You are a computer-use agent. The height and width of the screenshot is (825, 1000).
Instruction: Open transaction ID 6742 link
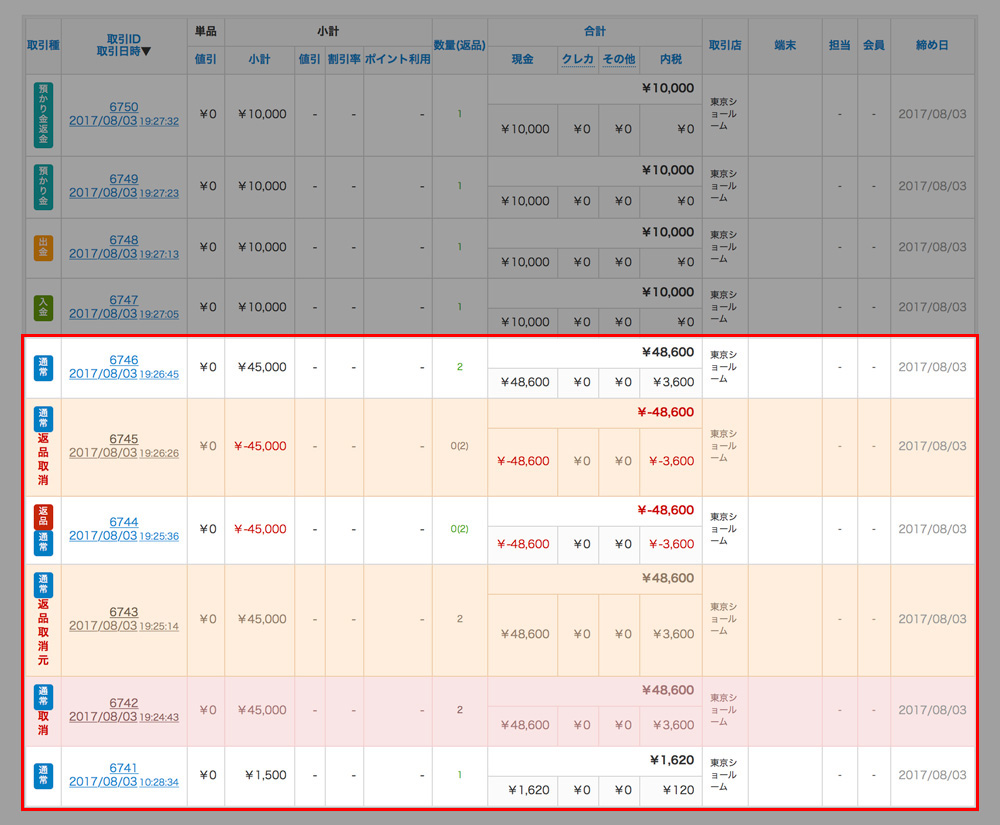124,703
